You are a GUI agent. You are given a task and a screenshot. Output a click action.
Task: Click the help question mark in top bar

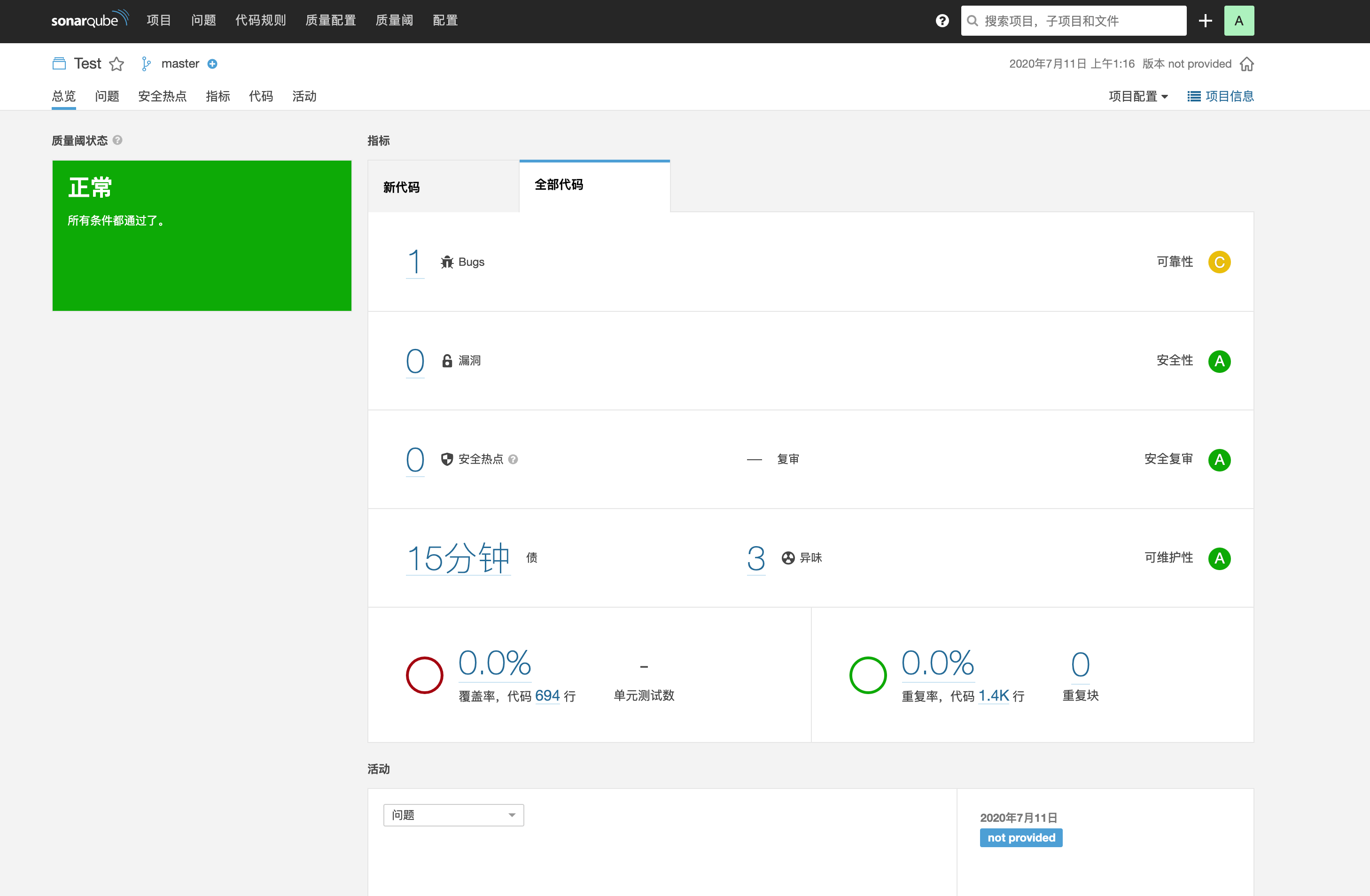(x=942, y=21)
